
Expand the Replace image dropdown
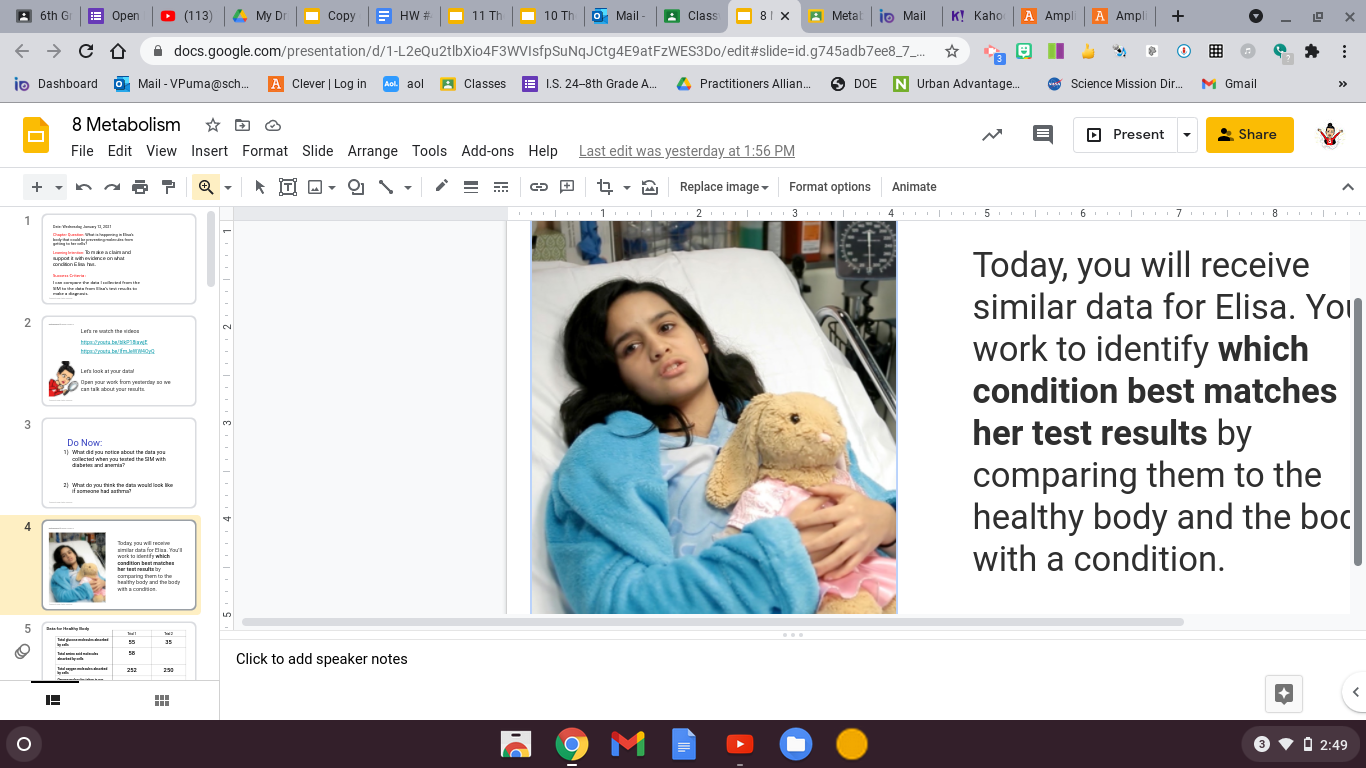pos(724,187)
